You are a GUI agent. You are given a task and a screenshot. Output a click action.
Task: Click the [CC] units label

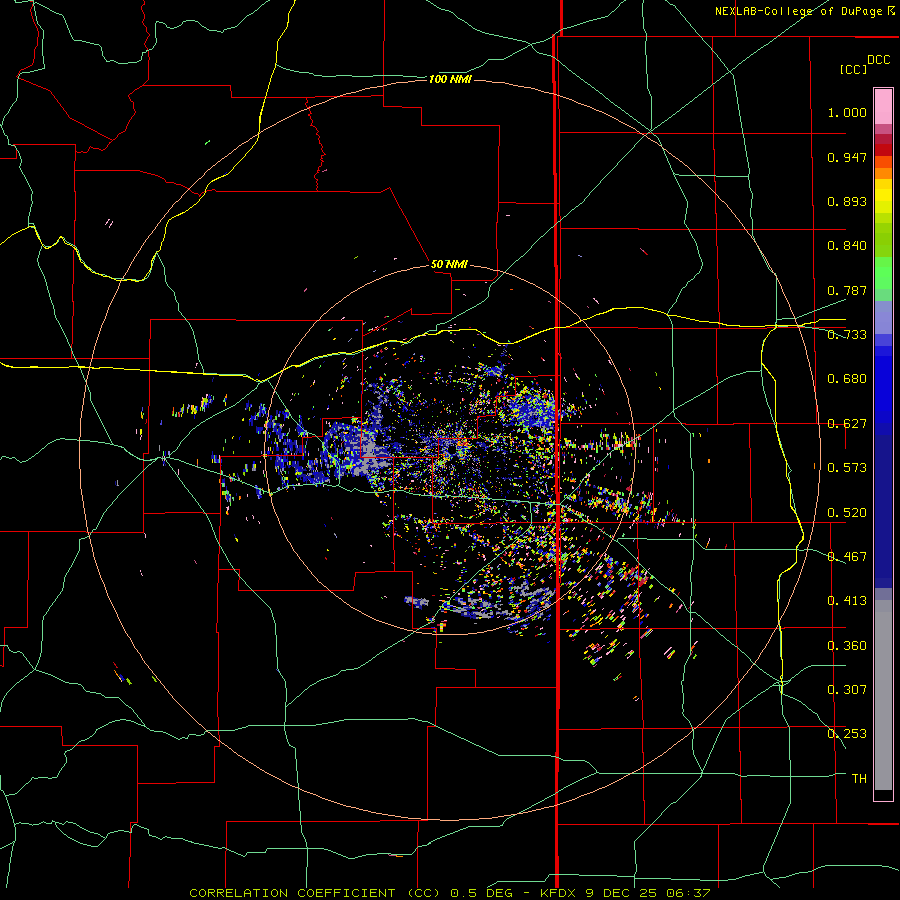click(854, 69)
